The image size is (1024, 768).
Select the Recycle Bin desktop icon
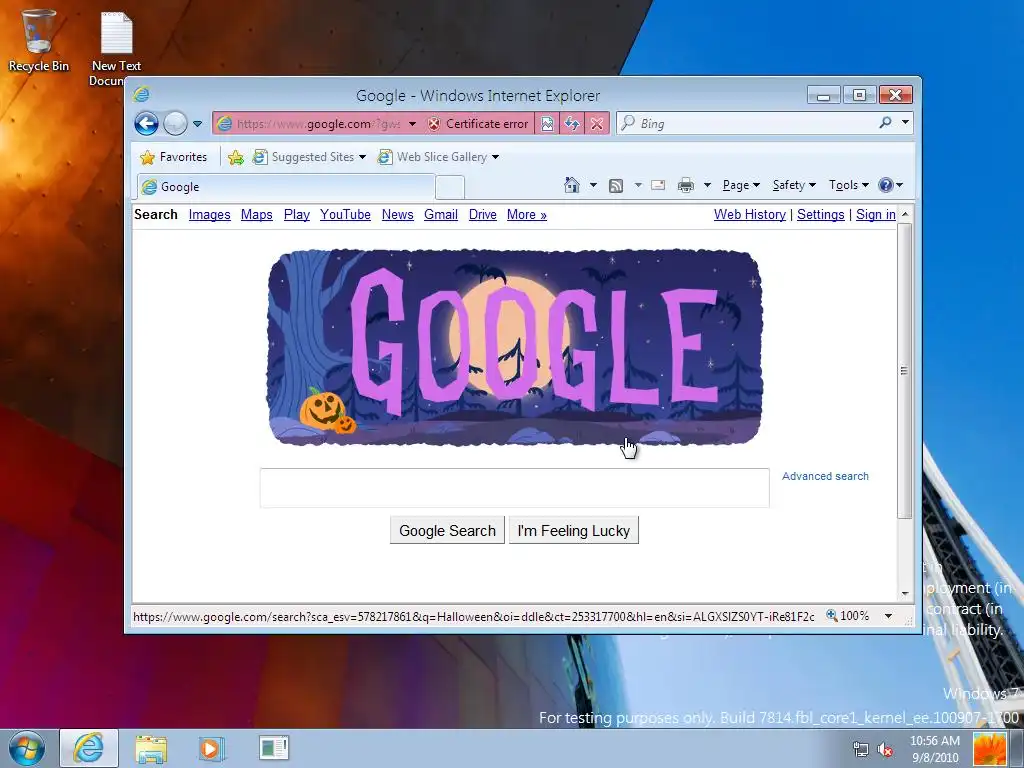tap(39, 40)
